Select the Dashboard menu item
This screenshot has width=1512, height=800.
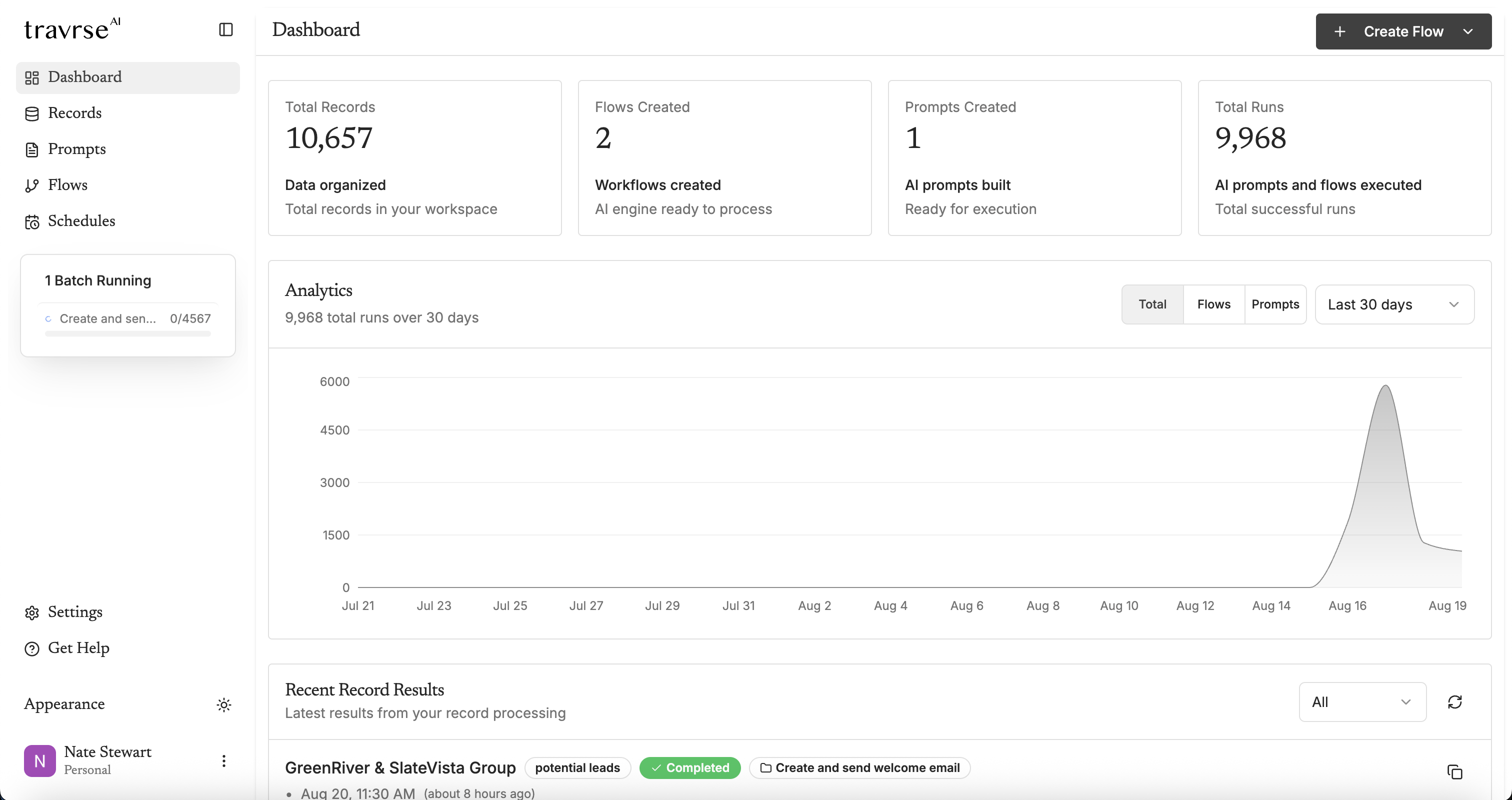click(85, 77)
